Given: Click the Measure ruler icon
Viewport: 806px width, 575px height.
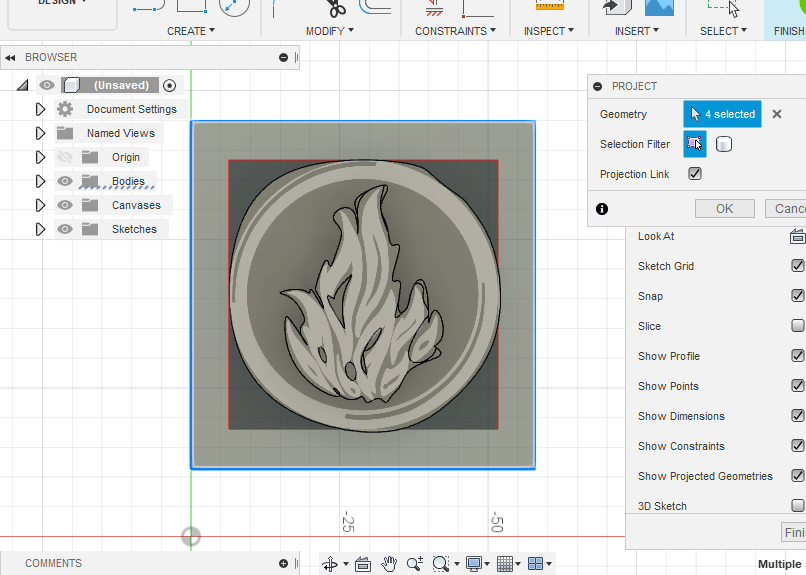Looking at the screenshot, I should coord(549,6).
